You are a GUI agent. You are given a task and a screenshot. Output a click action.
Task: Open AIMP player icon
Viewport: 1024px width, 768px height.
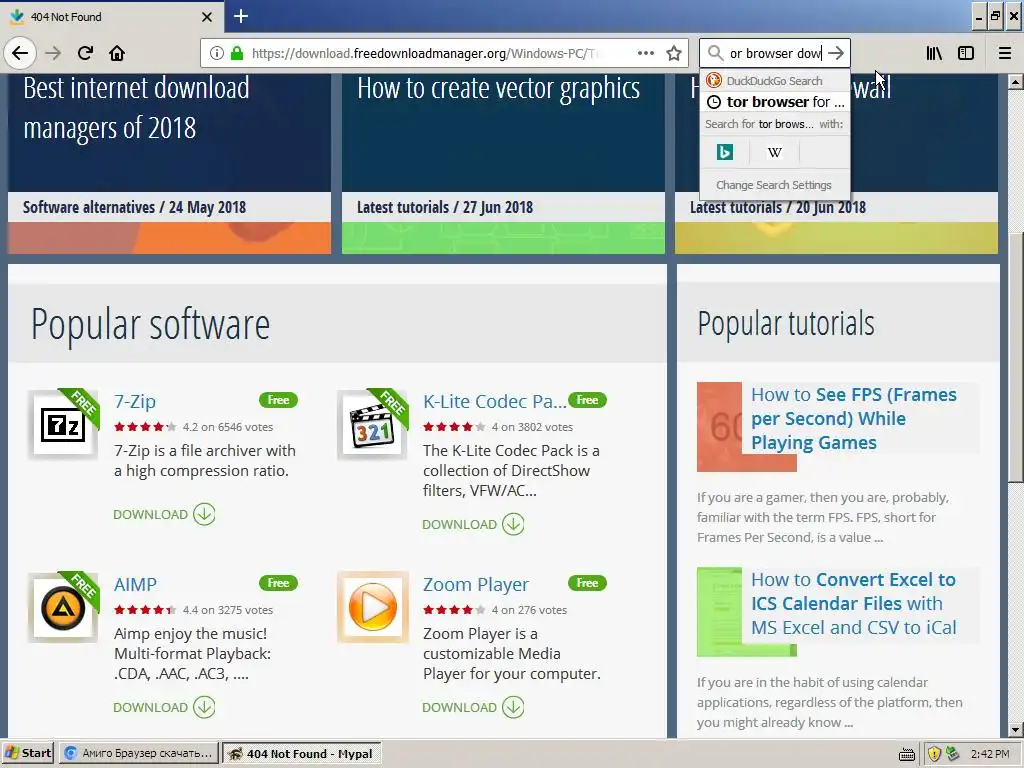pos(63,608)
